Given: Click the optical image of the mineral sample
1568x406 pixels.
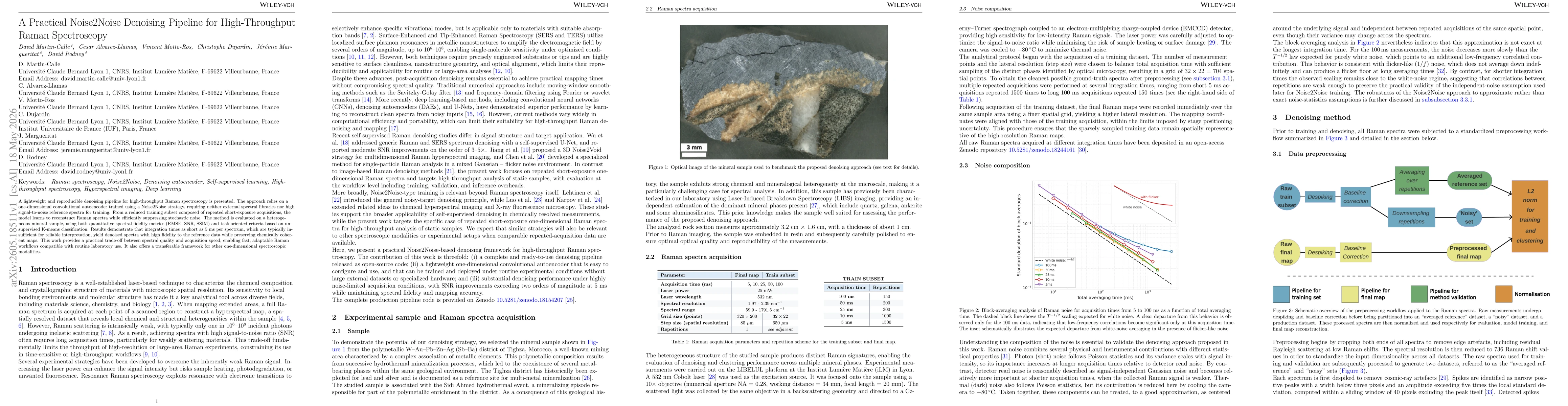Looking at the screenshot, I should pos(783,92).
